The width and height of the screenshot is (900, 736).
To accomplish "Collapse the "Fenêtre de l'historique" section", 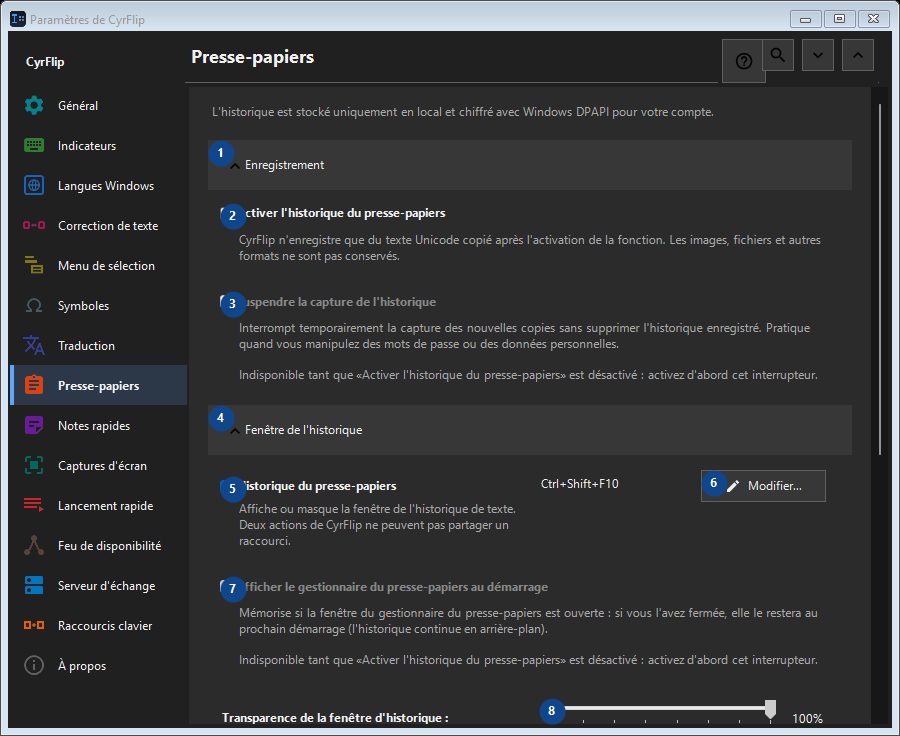I will [529, 430].
